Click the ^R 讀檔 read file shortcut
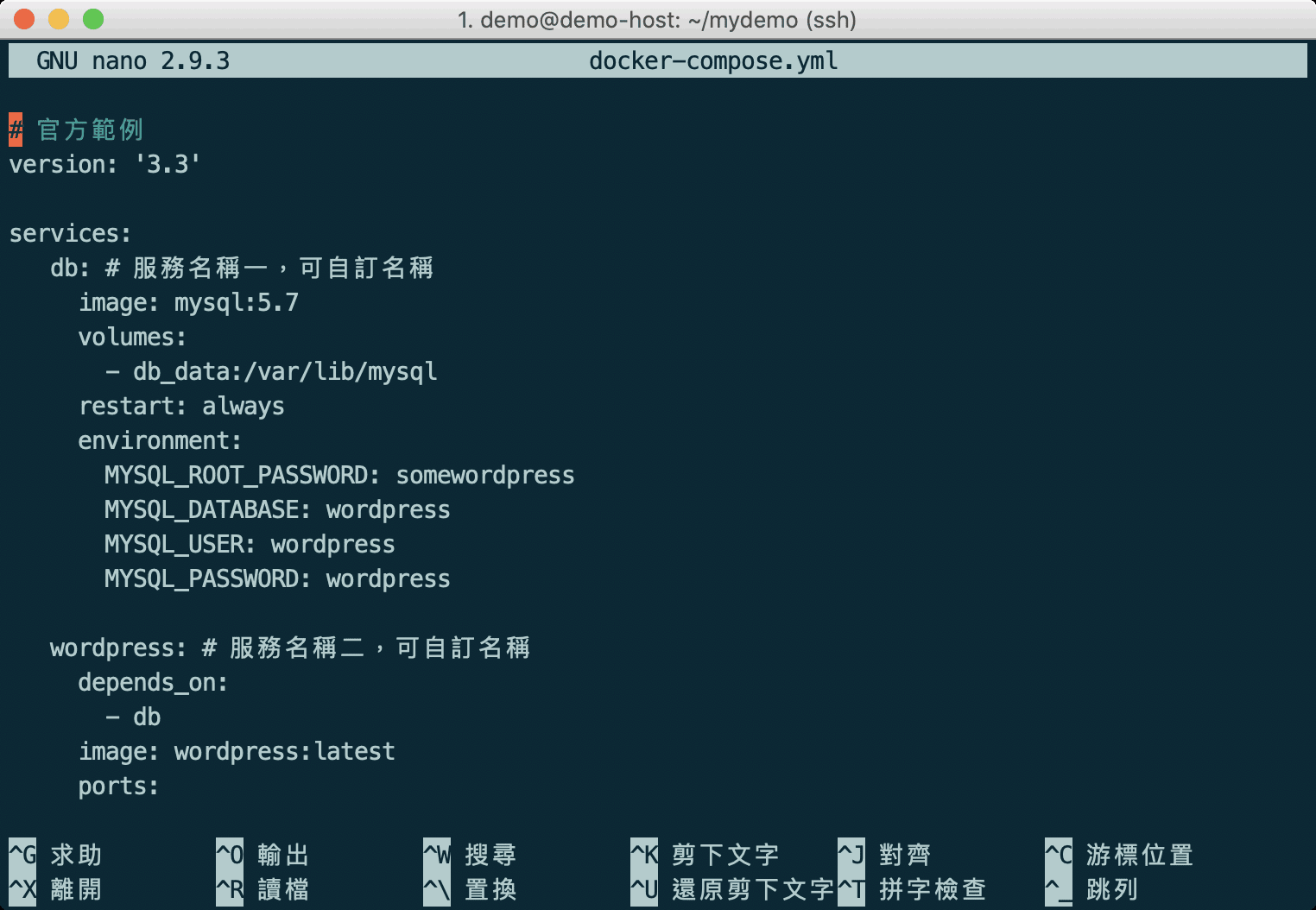The image size is (1316, 910). point(263,889)
